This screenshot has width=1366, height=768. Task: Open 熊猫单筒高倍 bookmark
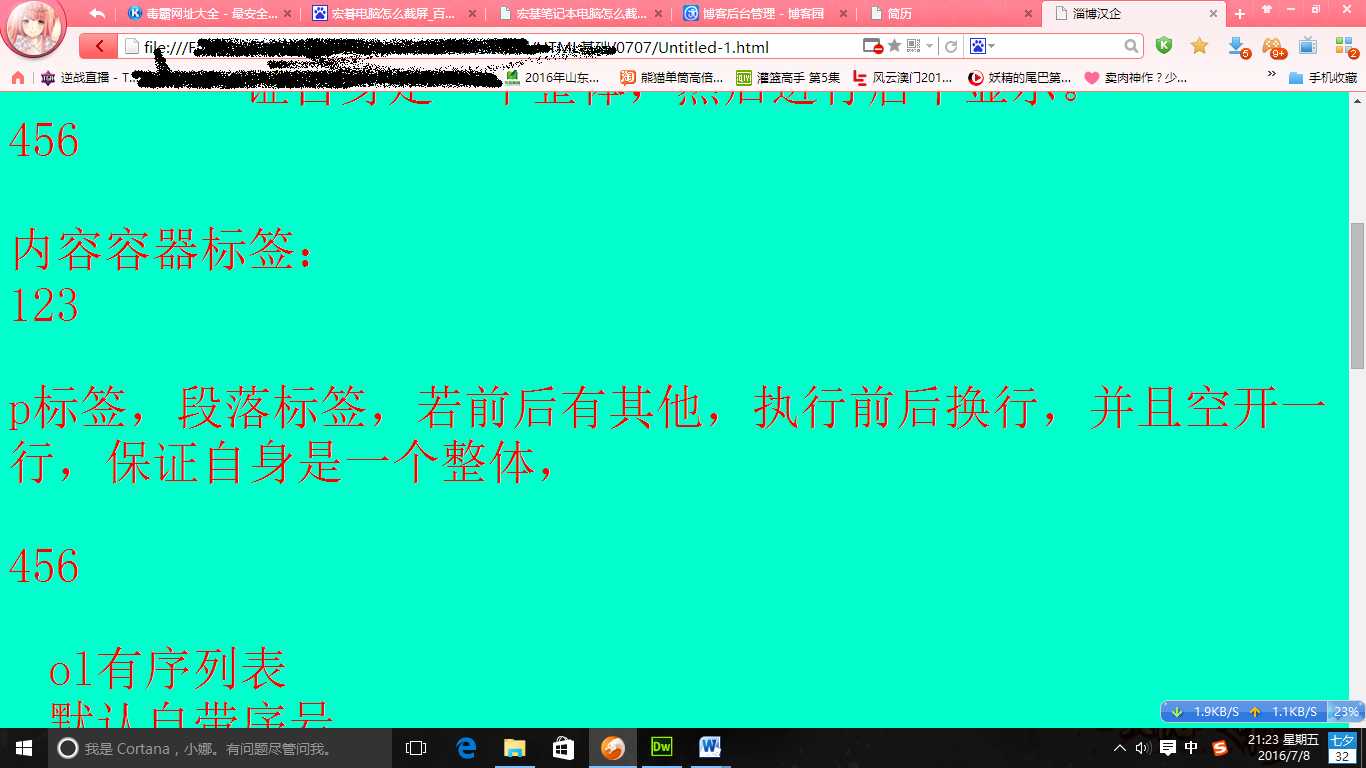(x=671, y=77)
